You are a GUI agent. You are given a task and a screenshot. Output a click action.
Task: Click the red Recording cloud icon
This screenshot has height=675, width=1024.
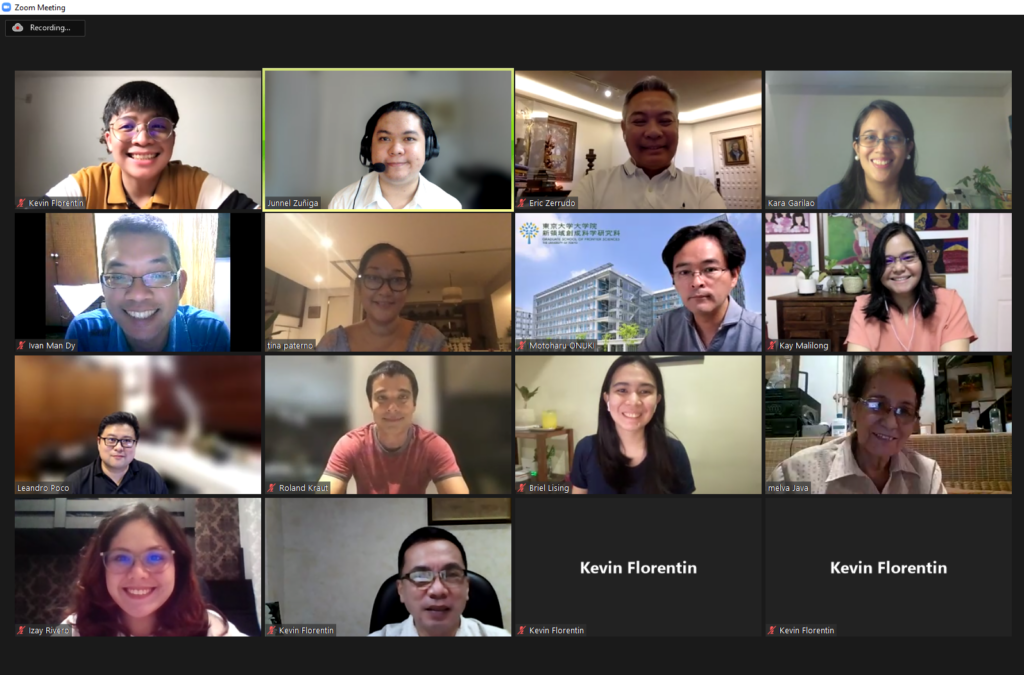point(18,27)
